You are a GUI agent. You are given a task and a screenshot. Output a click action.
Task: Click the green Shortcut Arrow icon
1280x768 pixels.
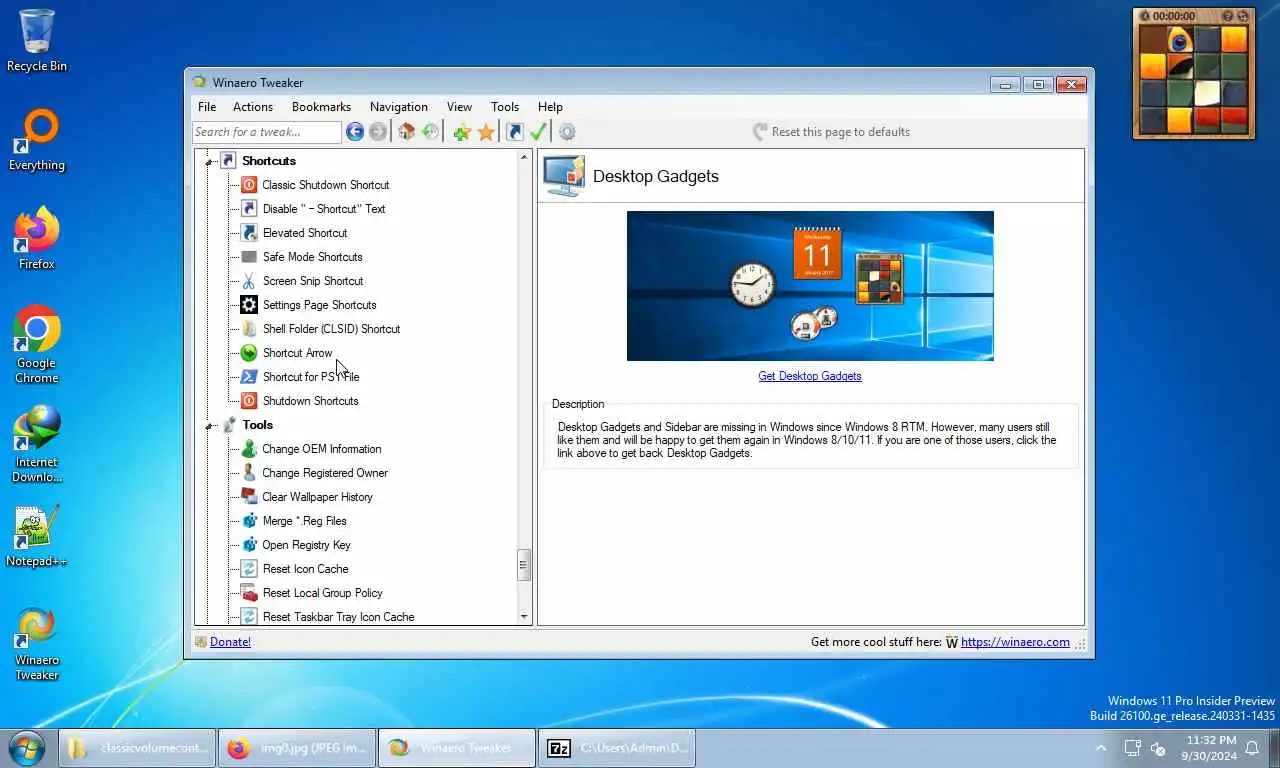point(249,353)
